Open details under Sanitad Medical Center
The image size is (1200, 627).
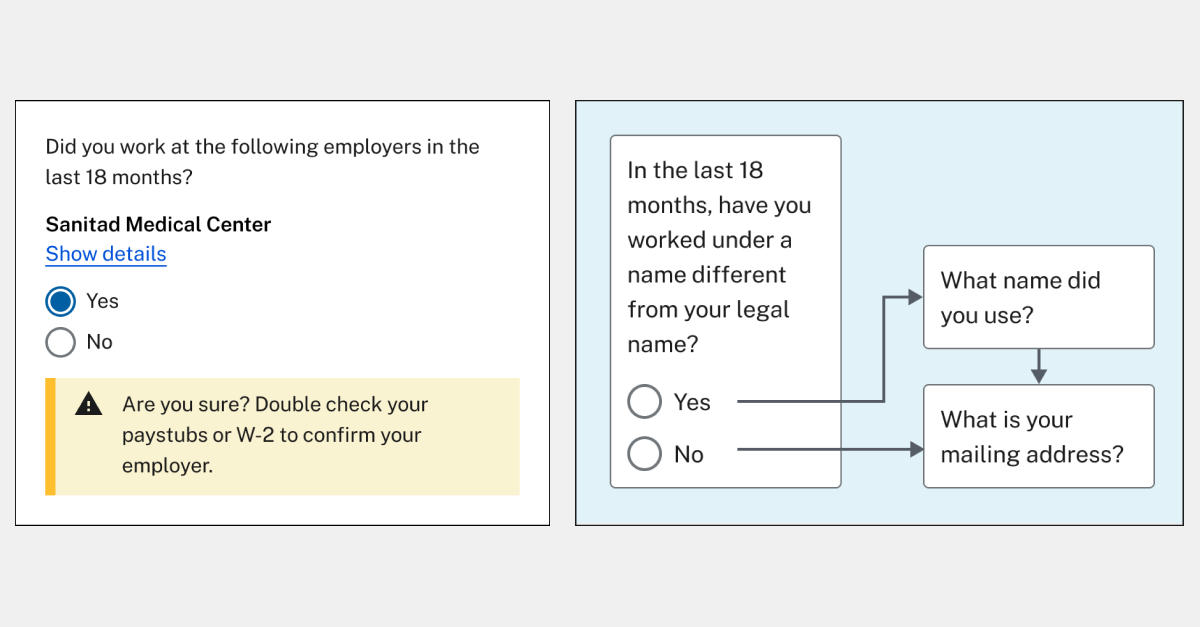[105, 254]
